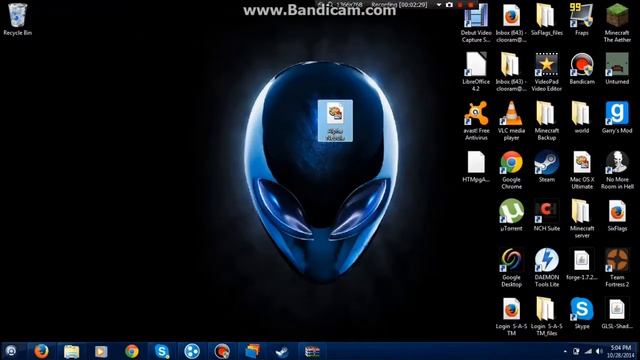Open Firefox from the taskbar
This screenshot has width=640, height=360.
click(x=41, y=351)
